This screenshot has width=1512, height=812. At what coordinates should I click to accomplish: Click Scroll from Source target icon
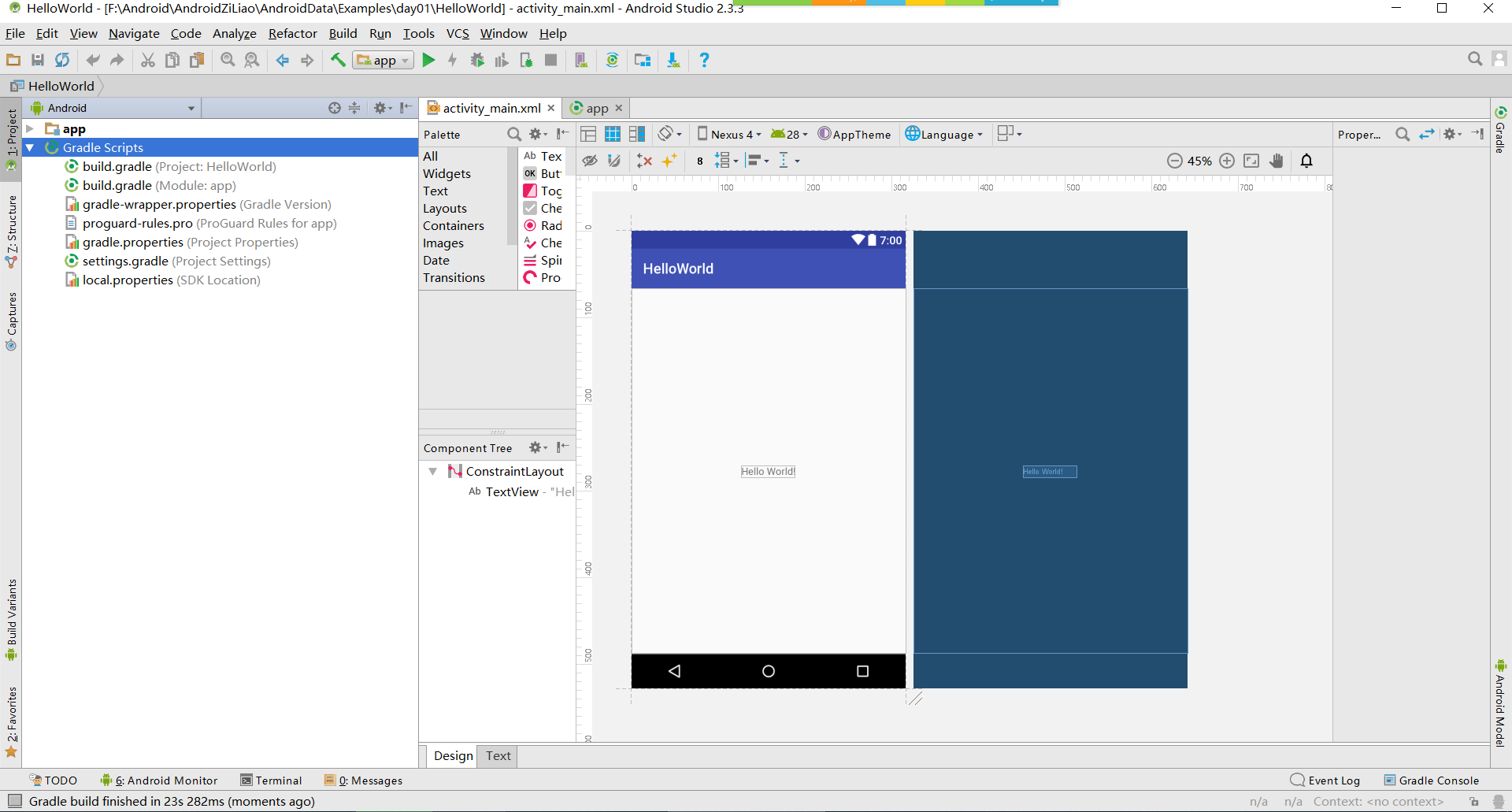click(335, 108)
